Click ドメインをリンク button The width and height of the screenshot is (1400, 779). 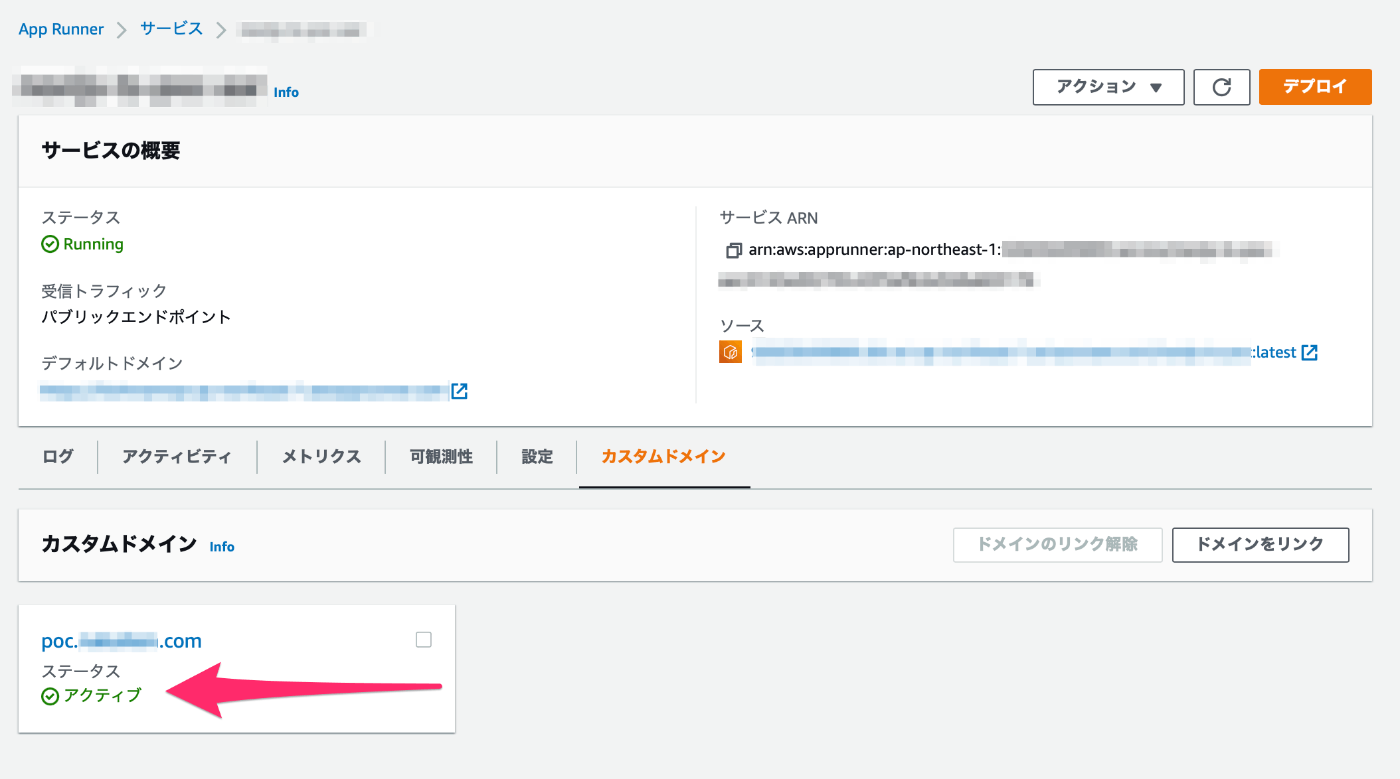point(1260,545)
